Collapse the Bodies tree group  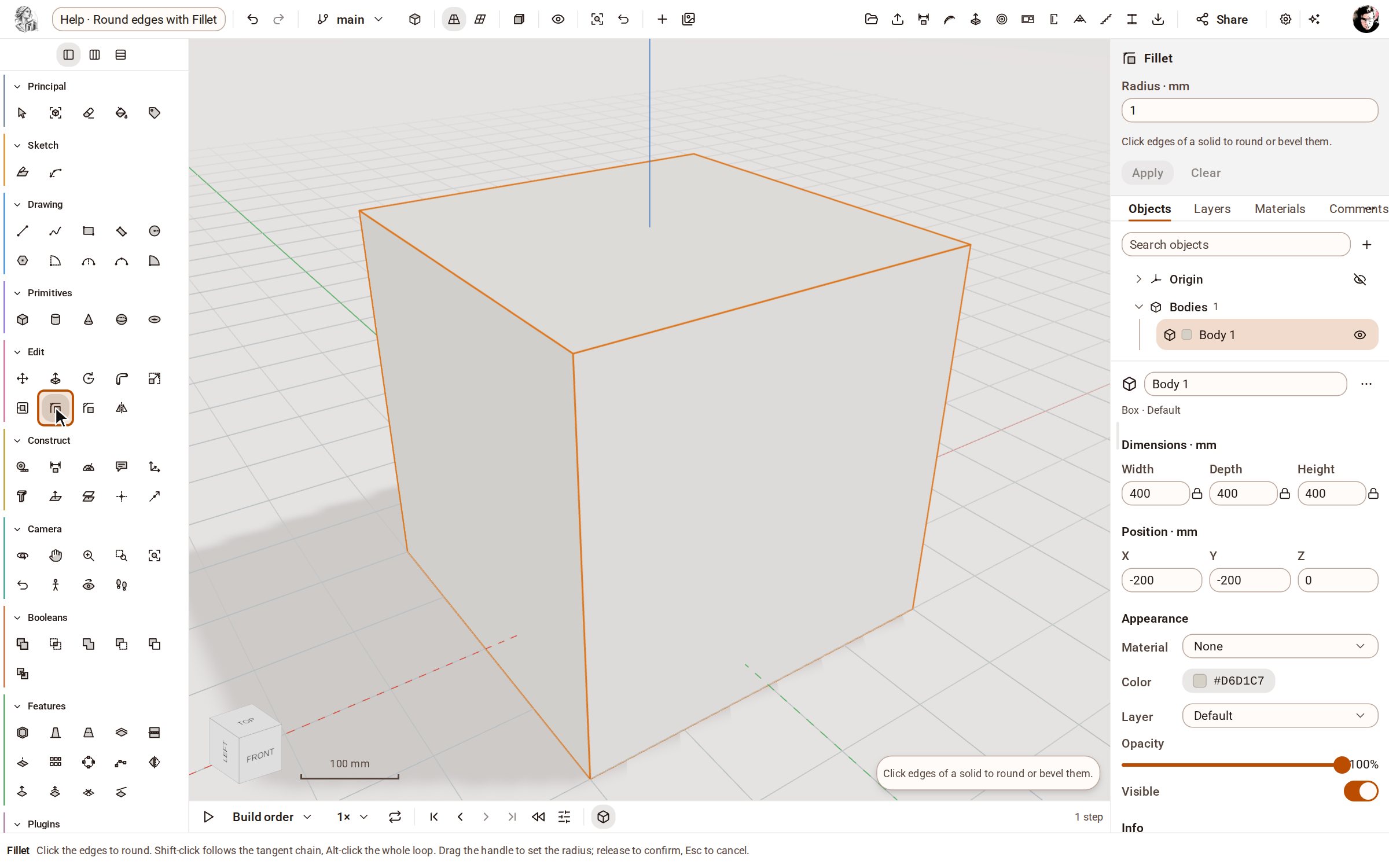[1138, 307]
